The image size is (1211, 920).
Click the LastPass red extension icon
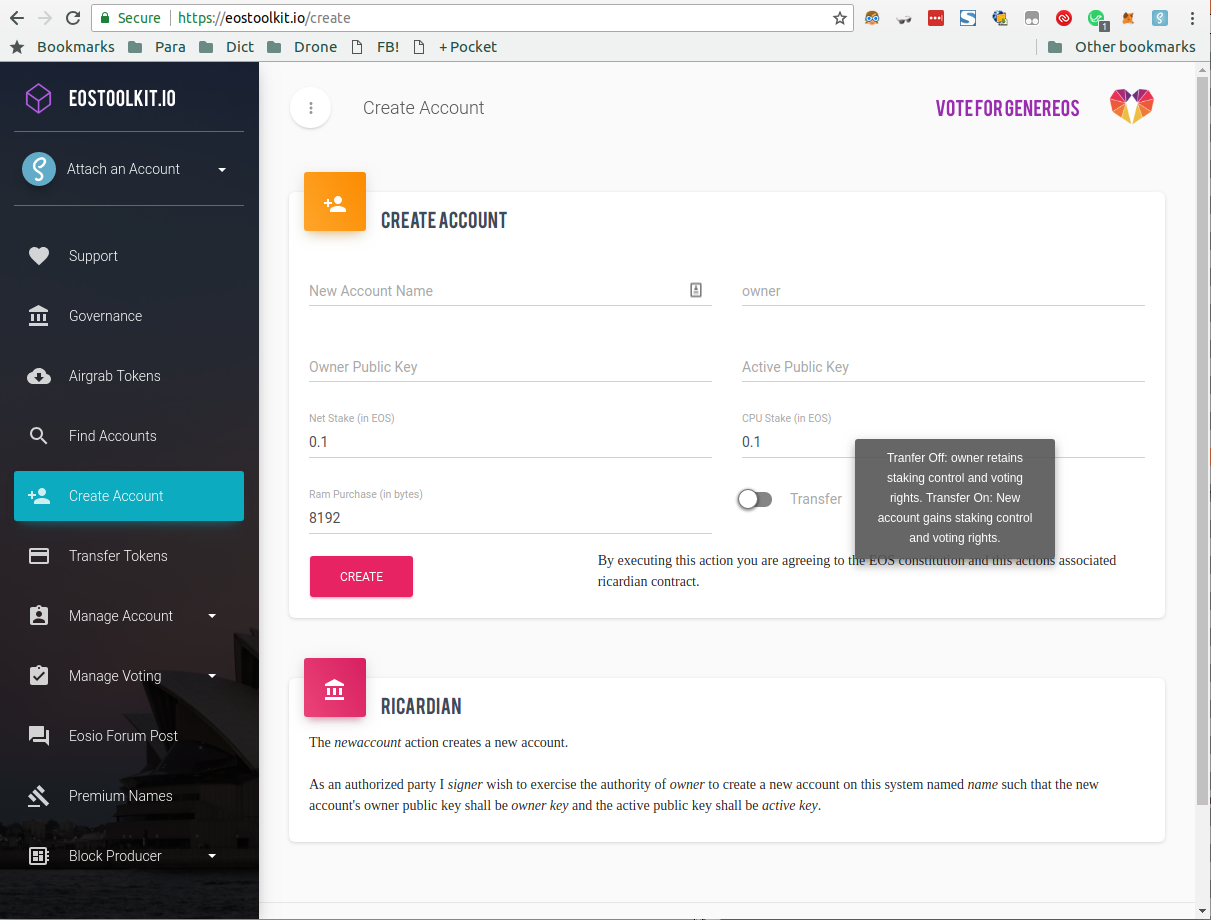pyautogui.click(x=936, y=18)
